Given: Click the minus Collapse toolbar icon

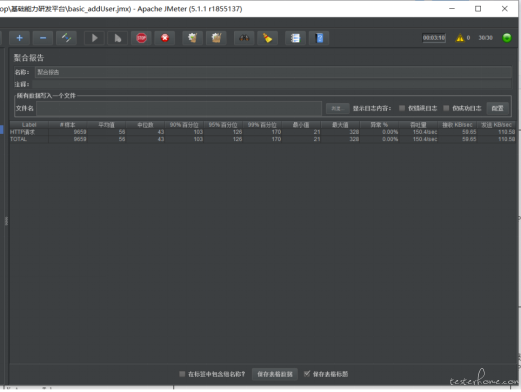Looking at the screenshot, I should point(43,38).
